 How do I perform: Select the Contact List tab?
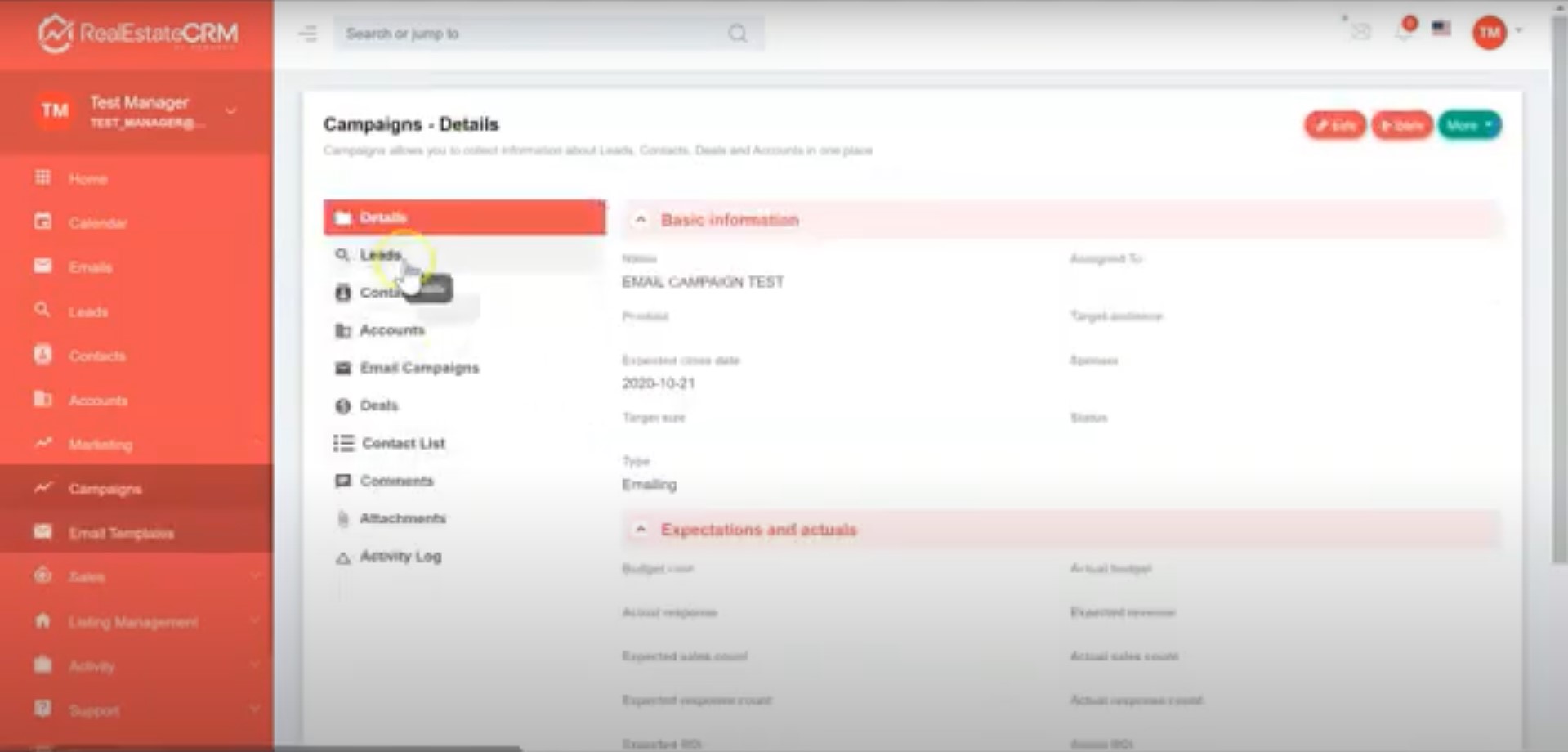click(403, 443)
